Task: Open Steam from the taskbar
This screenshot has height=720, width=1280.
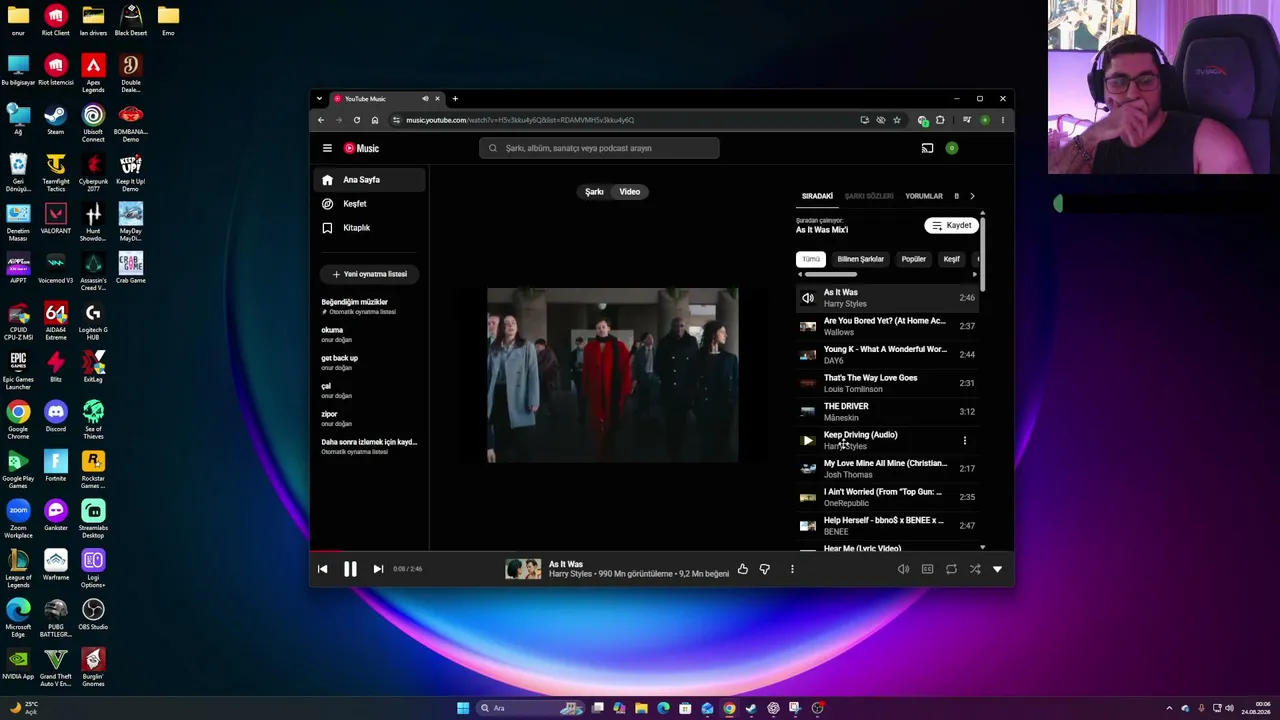Action: click(751, 708)
